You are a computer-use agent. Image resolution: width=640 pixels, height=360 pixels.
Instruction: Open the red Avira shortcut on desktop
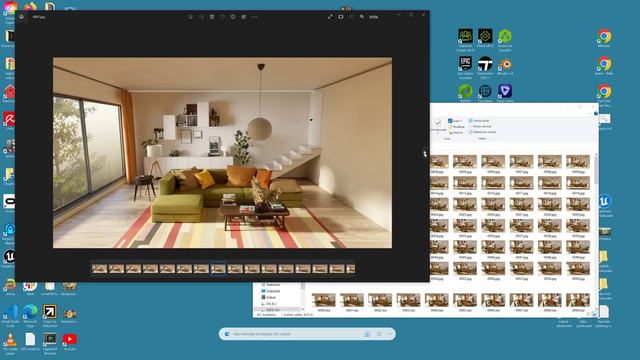point(9,120)
